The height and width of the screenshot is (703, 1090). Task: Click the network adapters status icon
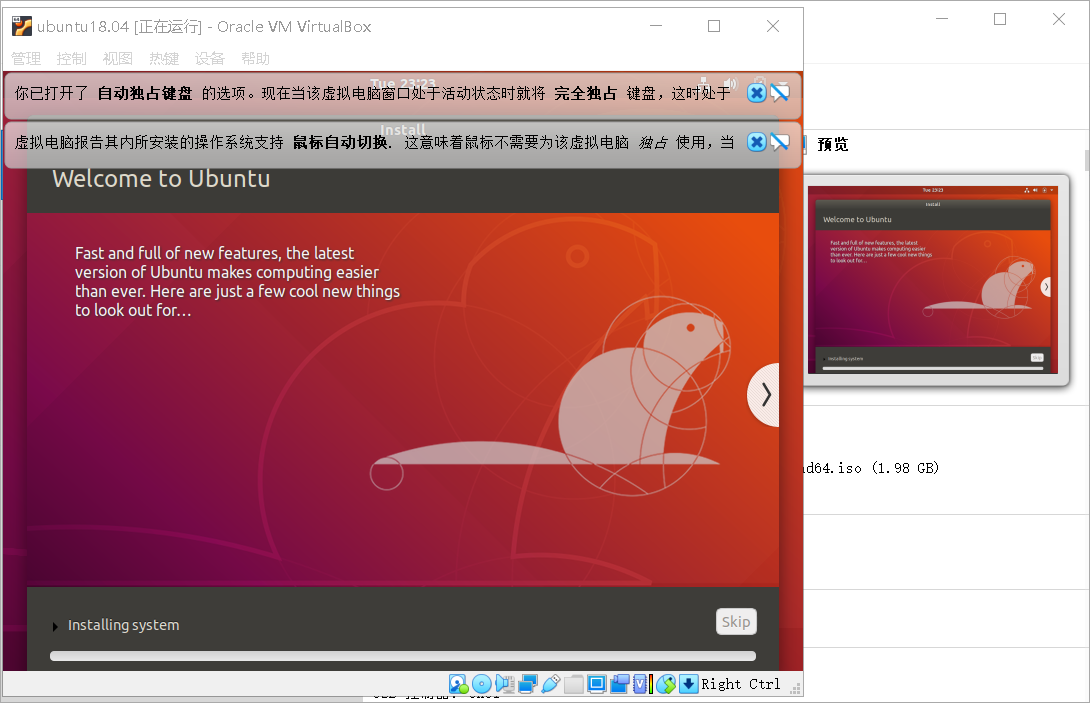click(x=528, y=684)
